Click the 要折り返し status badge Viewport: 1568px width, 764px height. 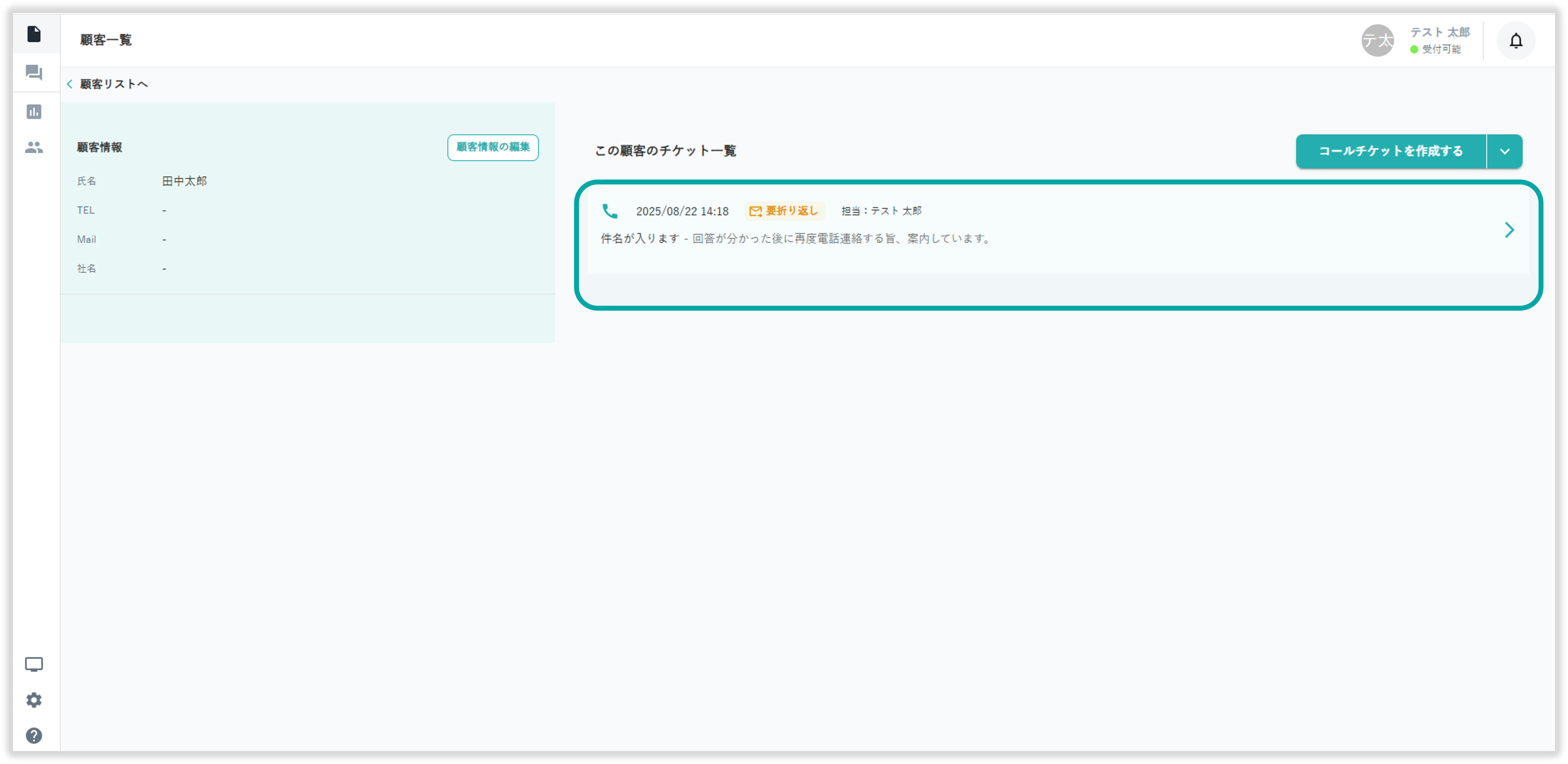tap(785, 211)
